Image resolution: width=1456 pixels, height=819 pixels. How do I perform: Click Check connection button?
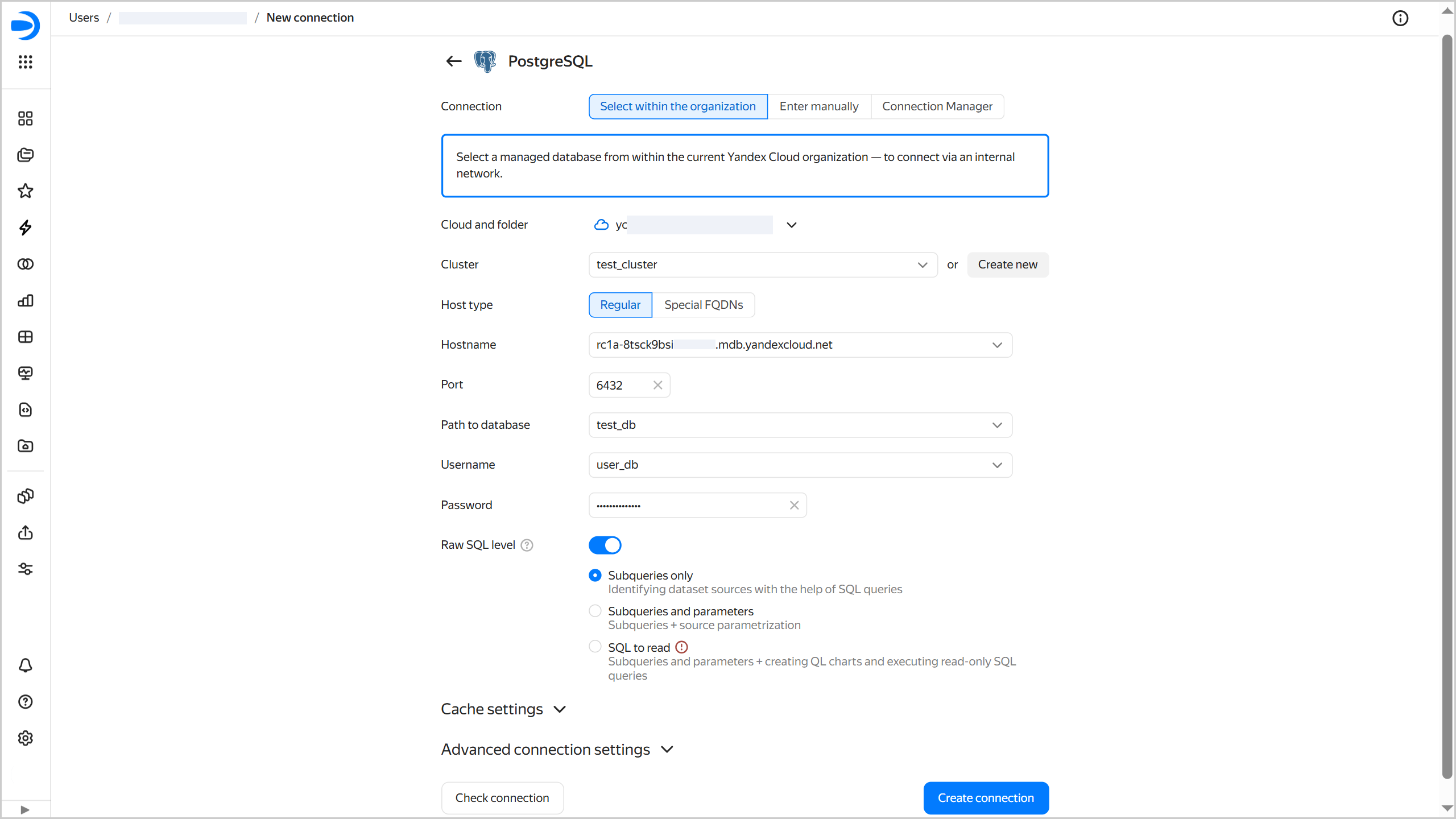click(502, 798)
